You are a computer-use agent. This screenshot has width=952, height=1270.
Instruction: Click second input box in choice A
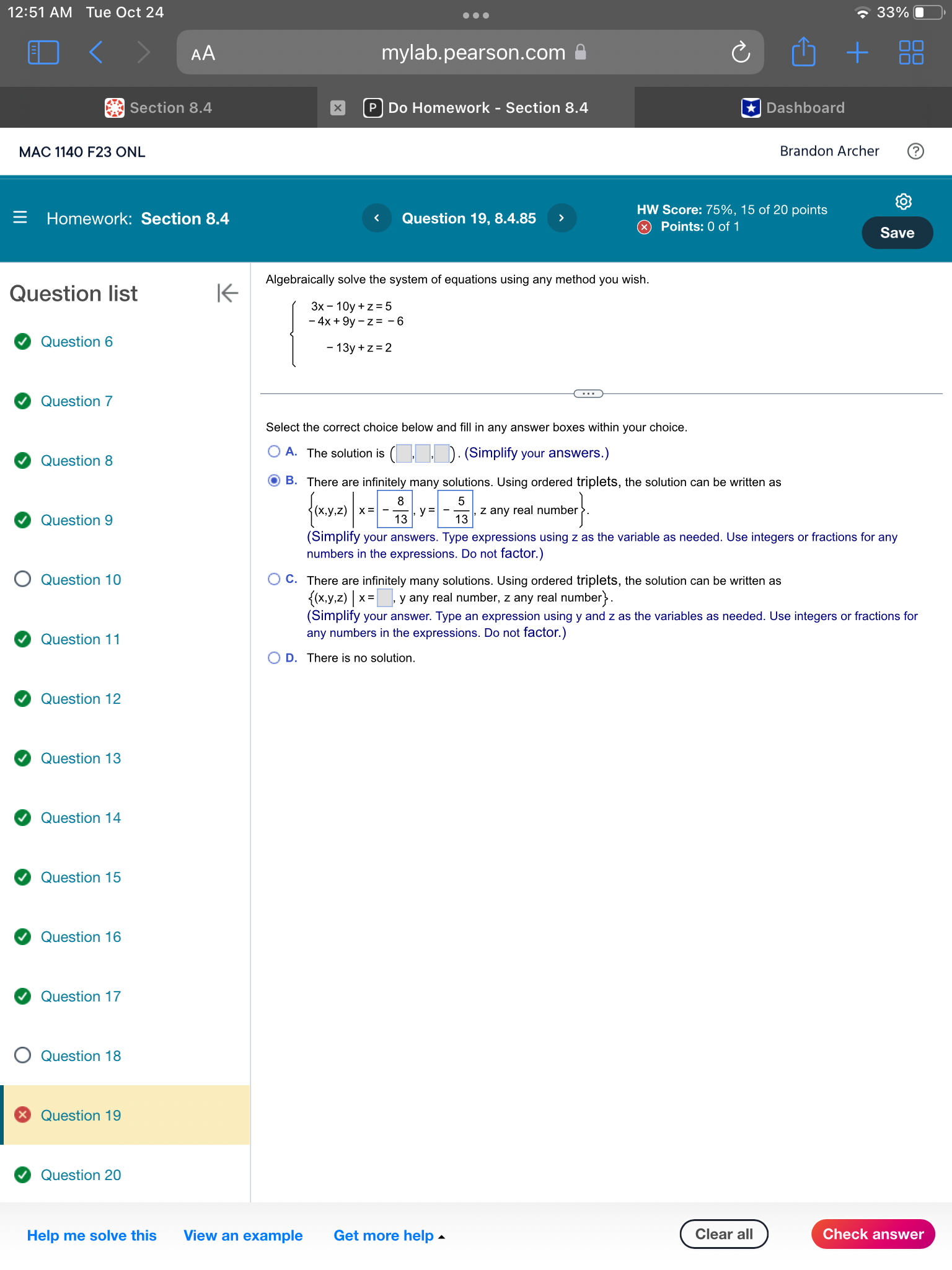(x=423, y=453)
